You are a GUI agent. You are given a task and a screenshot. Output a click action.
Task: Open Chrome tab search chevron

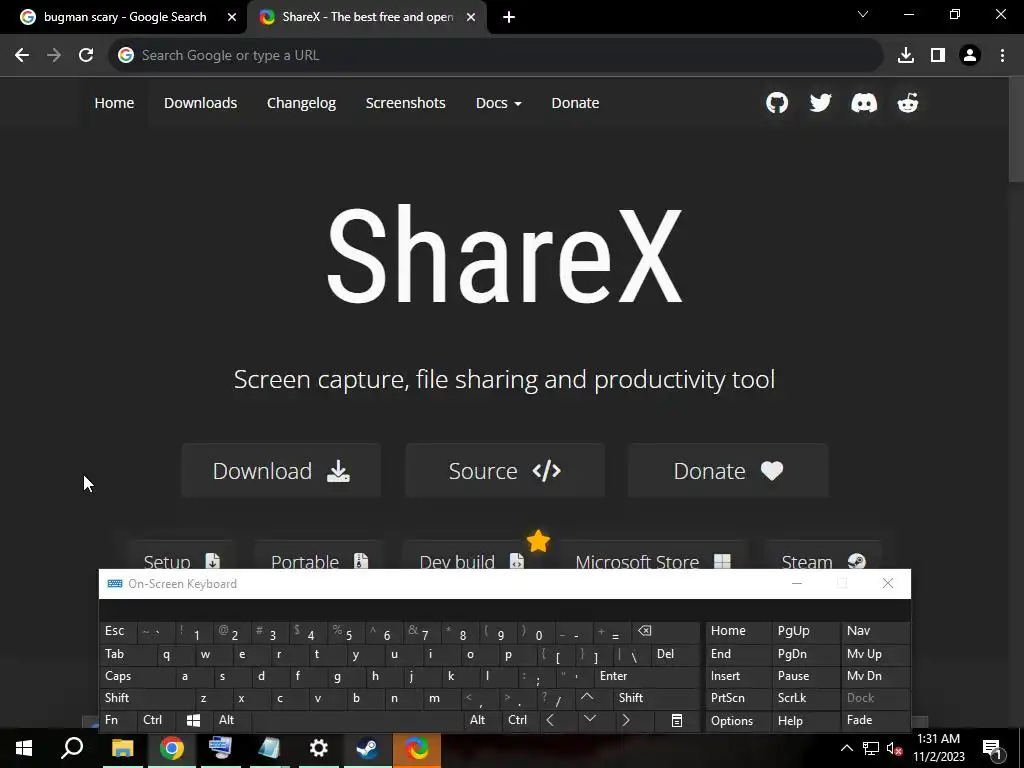863,14
